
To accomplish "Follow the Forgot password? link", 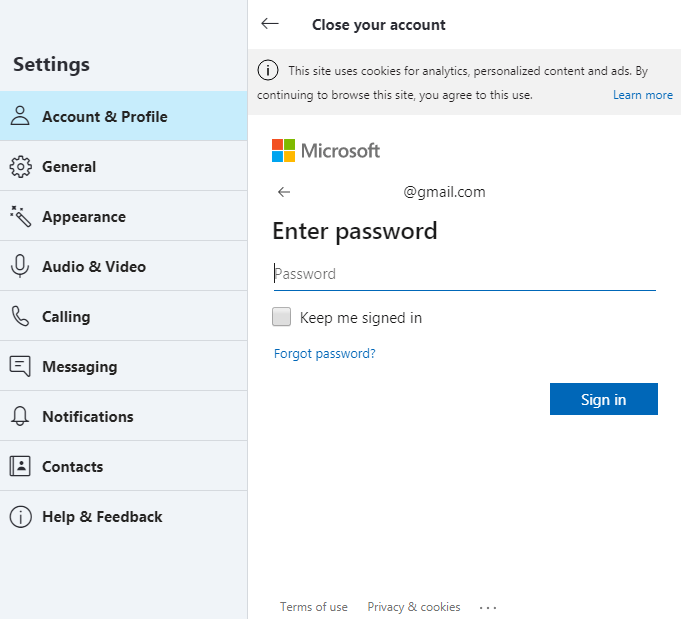I will point(324,354).
